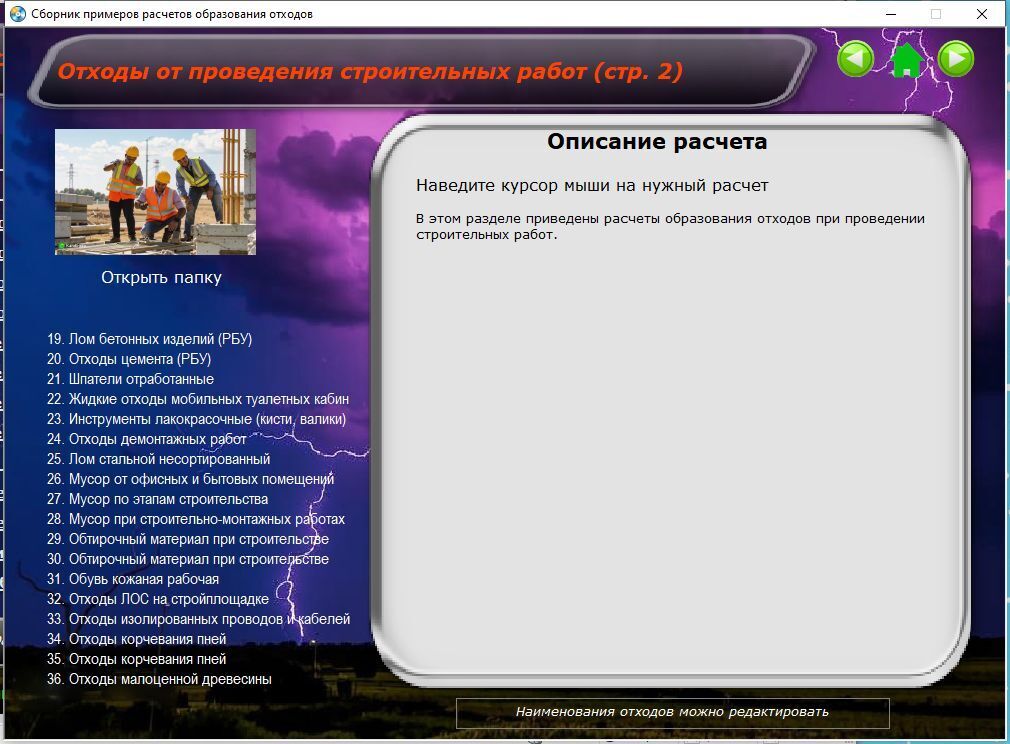Go to previous page with green back arrow
This screenshot has width=1010, height=744.
(855, 59)
